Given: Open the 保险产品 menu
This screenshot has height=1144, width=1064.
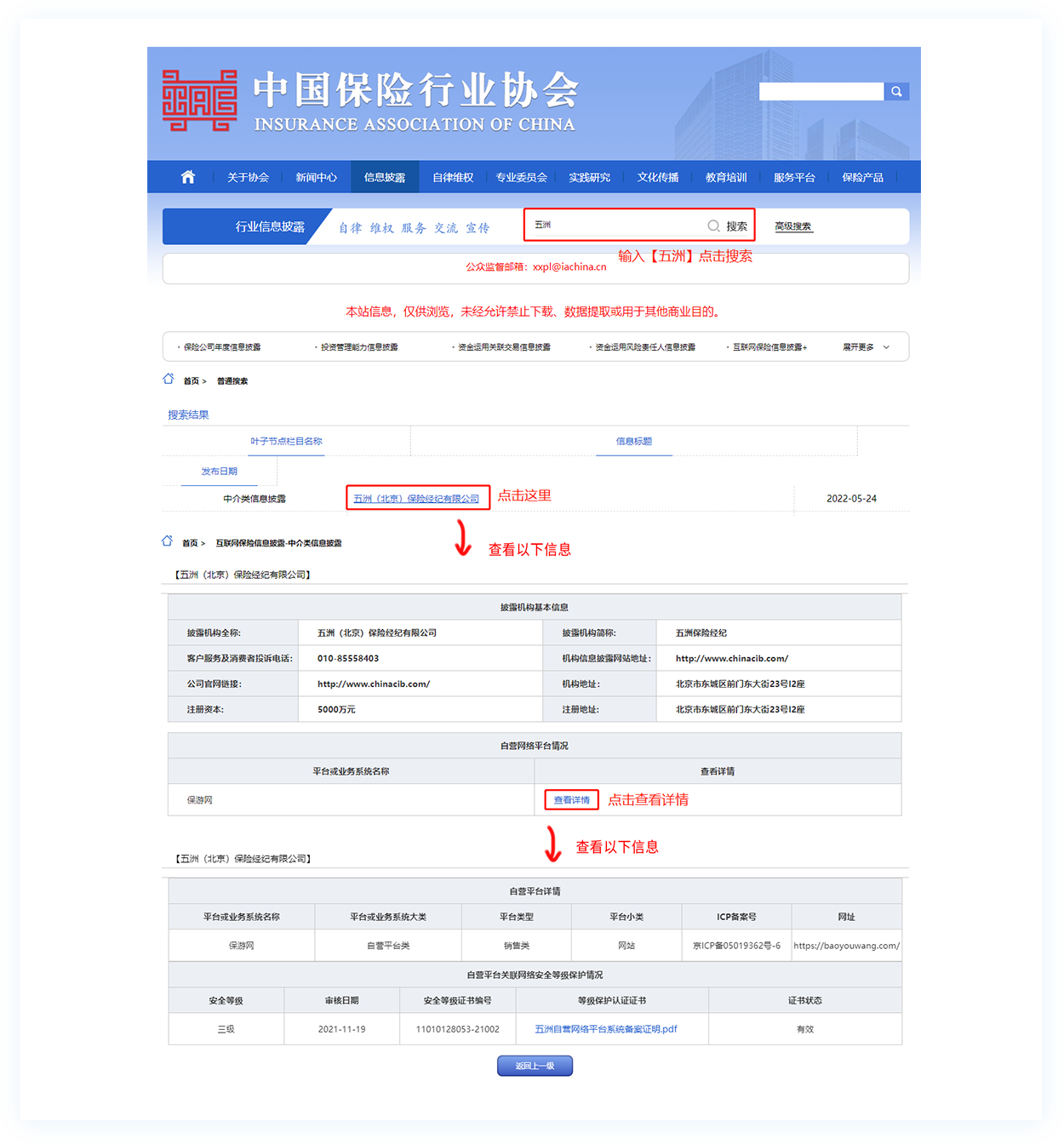Looking at the screenshot, I should pyautogui.click(x=862, y=177).
